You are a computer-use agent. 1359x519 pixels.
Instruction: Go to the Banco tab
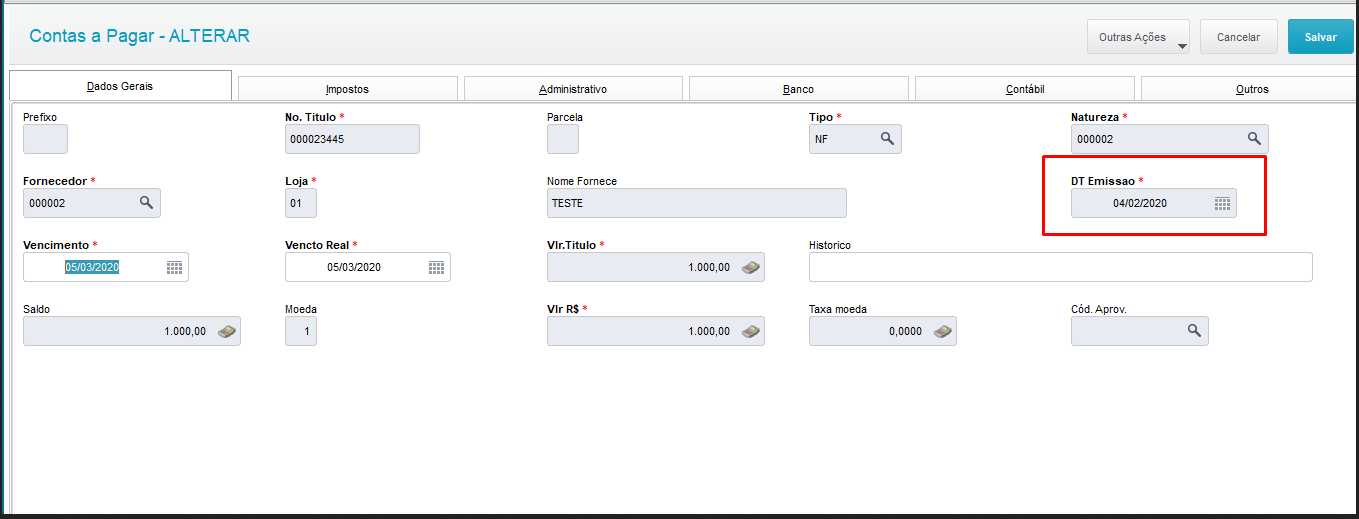799,89
